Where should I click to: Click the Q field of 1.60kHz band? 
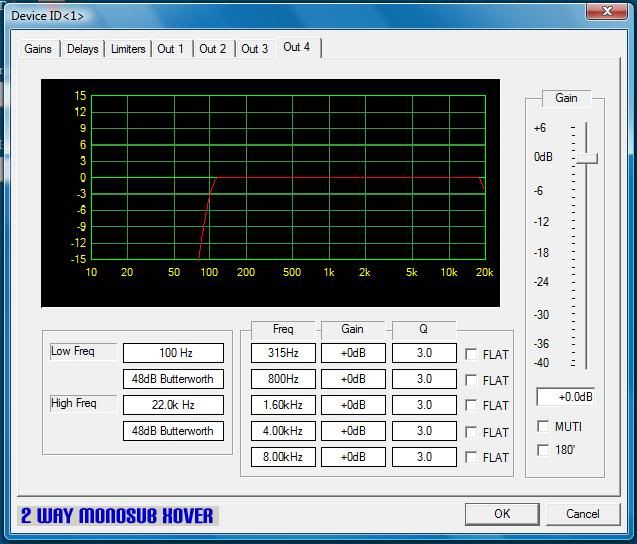[x=424, y=405]
